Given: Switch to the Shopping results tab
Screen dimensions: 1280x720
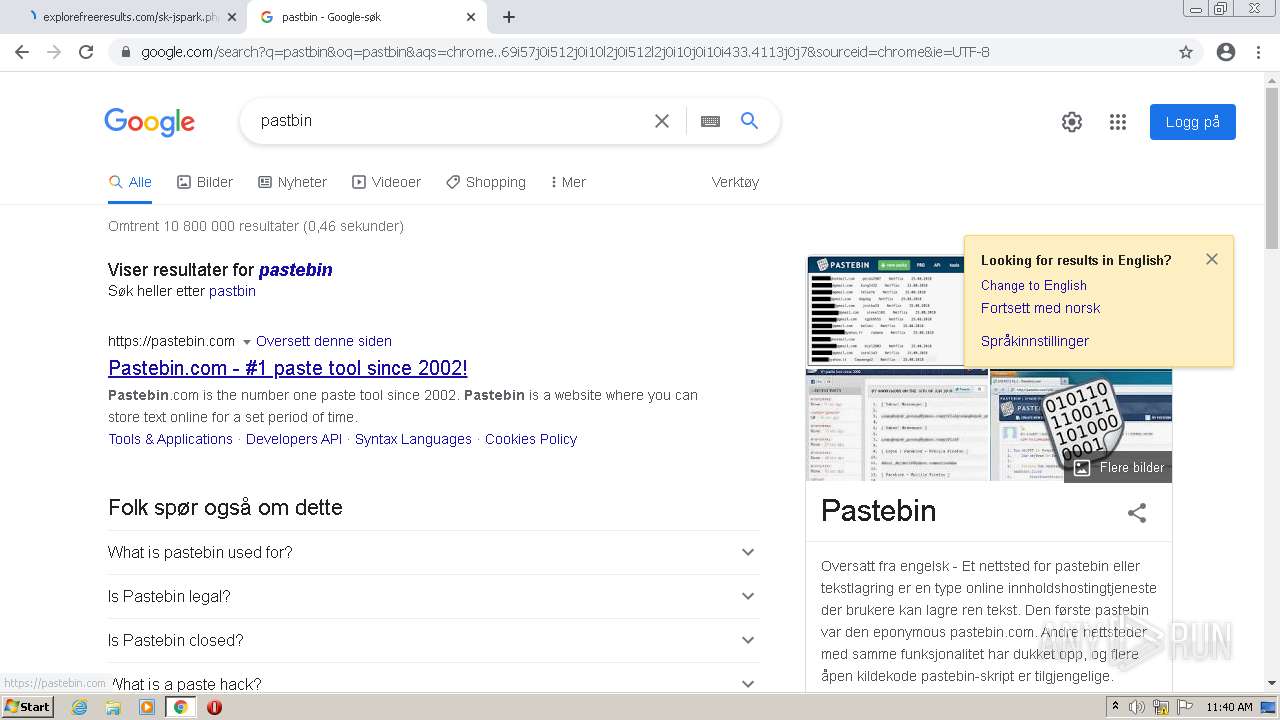Looking at the screenshot, I should [486, 182].
